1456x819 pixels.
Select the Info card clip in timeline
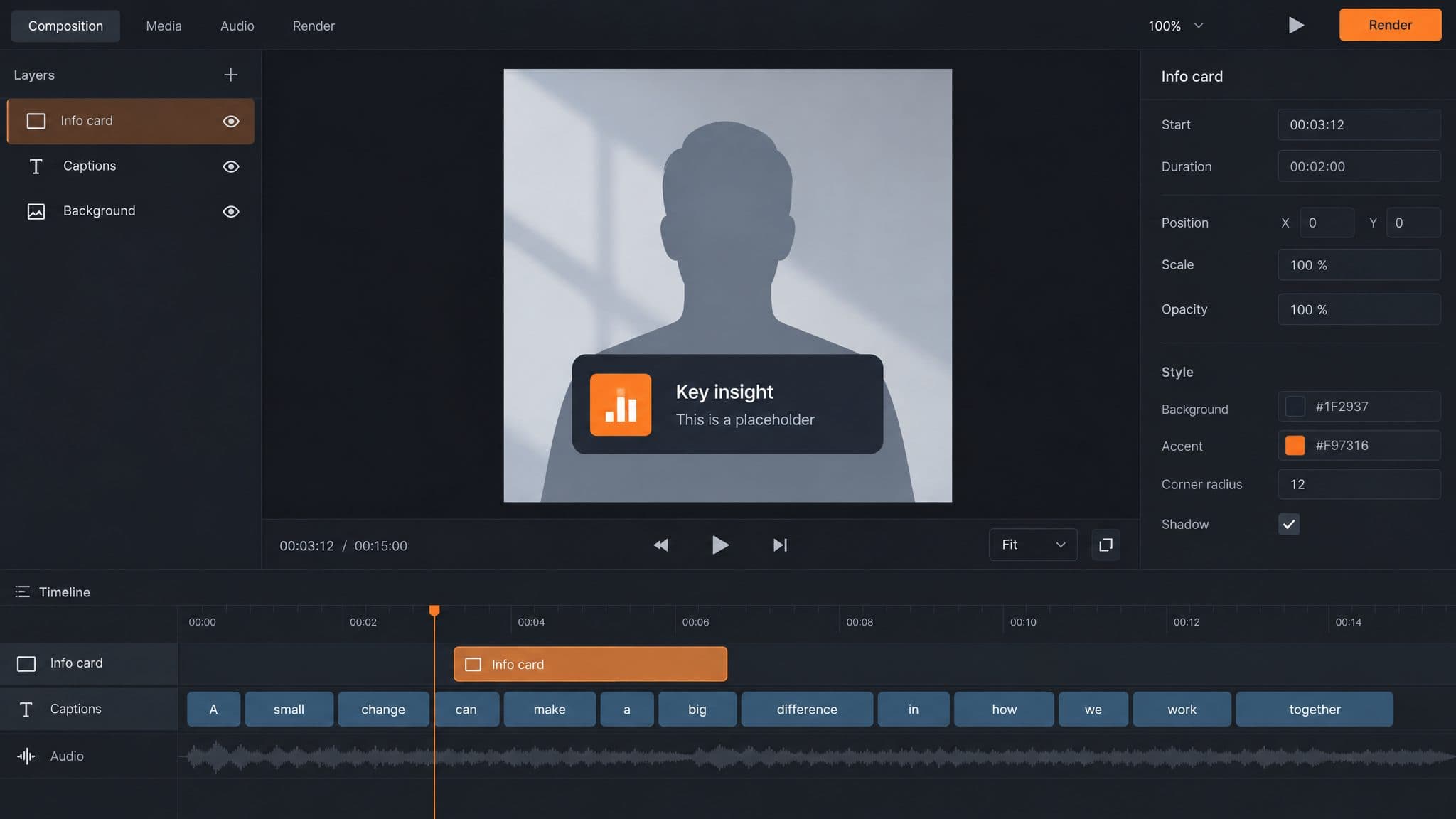[x=590, y=664]
